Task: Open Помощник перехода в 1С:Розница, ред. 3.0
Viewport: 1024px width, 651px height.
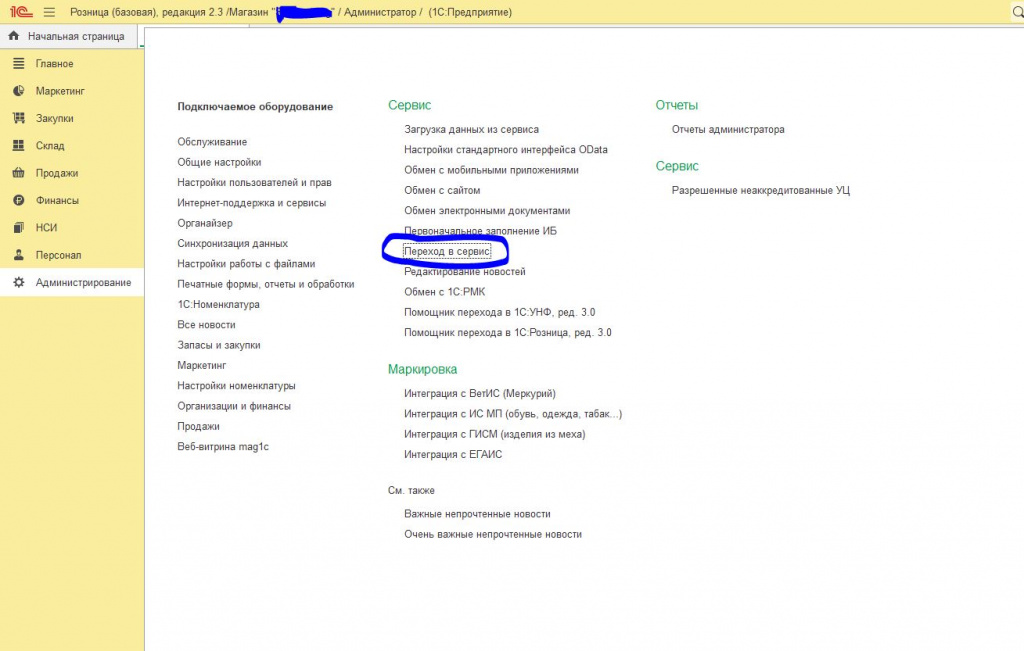Action: pyautogui.click(x=507, y=332)
